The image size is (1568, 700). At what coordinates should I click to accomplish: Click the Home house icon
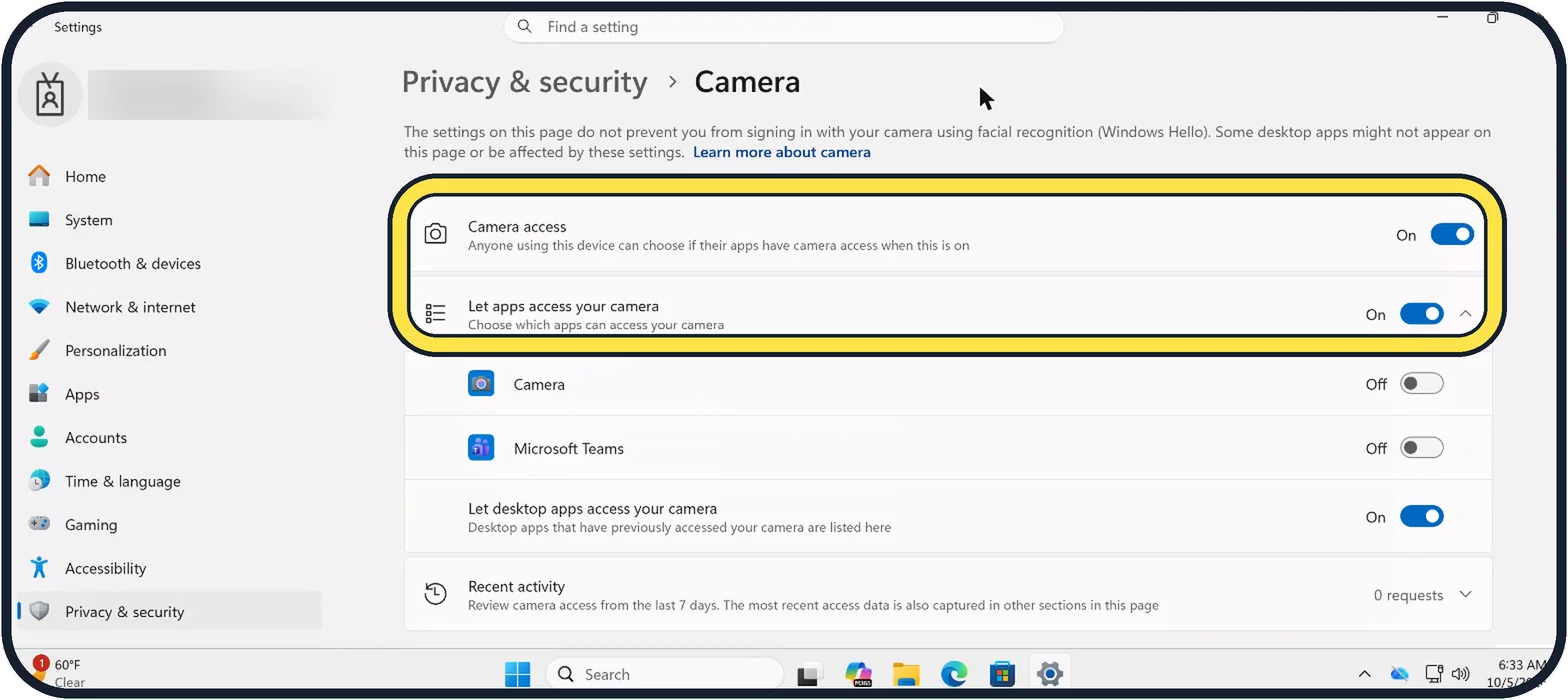click(39, 176)
